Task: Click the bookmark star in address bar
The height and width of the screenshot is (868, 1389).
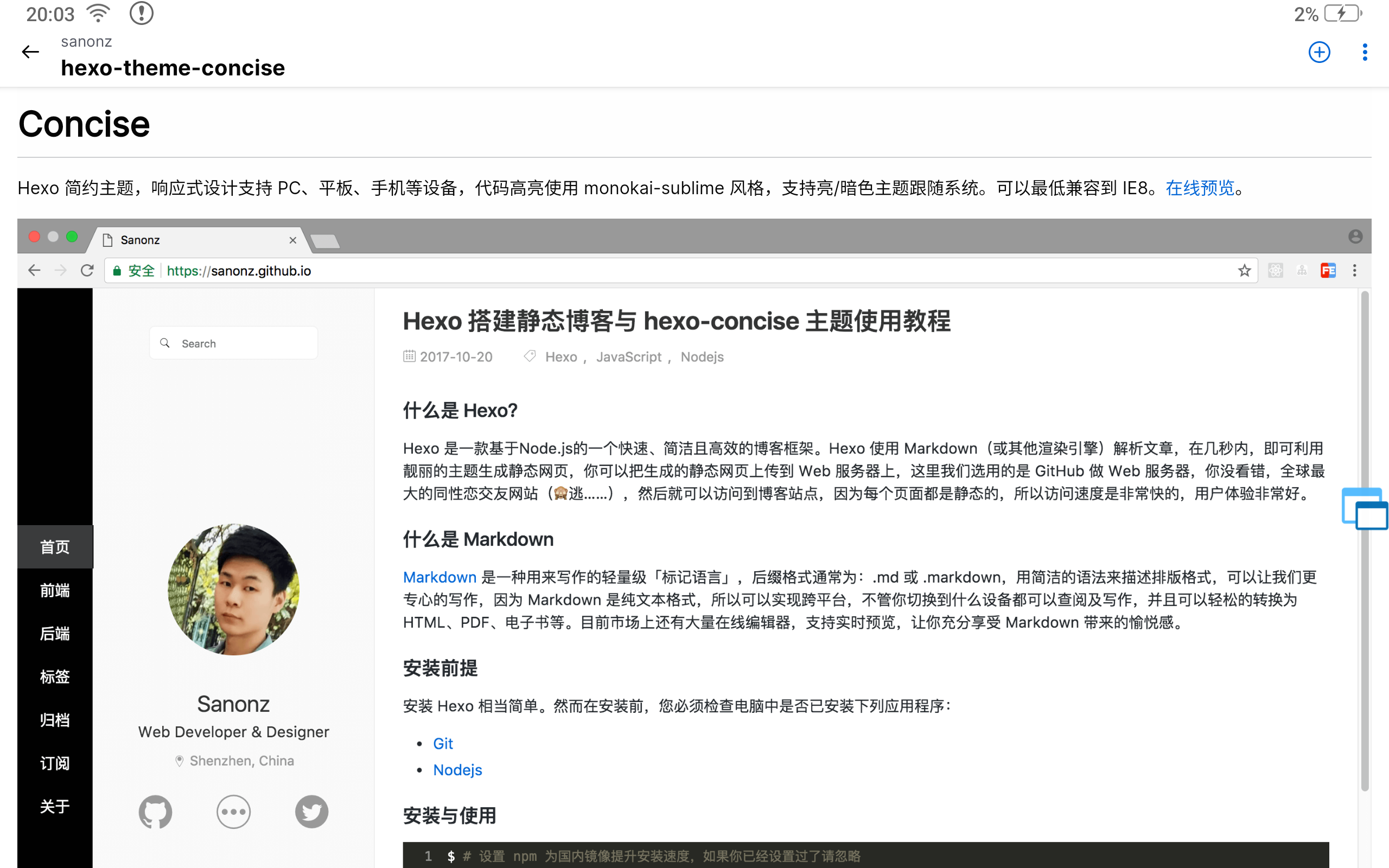Action: (1244, 270)
